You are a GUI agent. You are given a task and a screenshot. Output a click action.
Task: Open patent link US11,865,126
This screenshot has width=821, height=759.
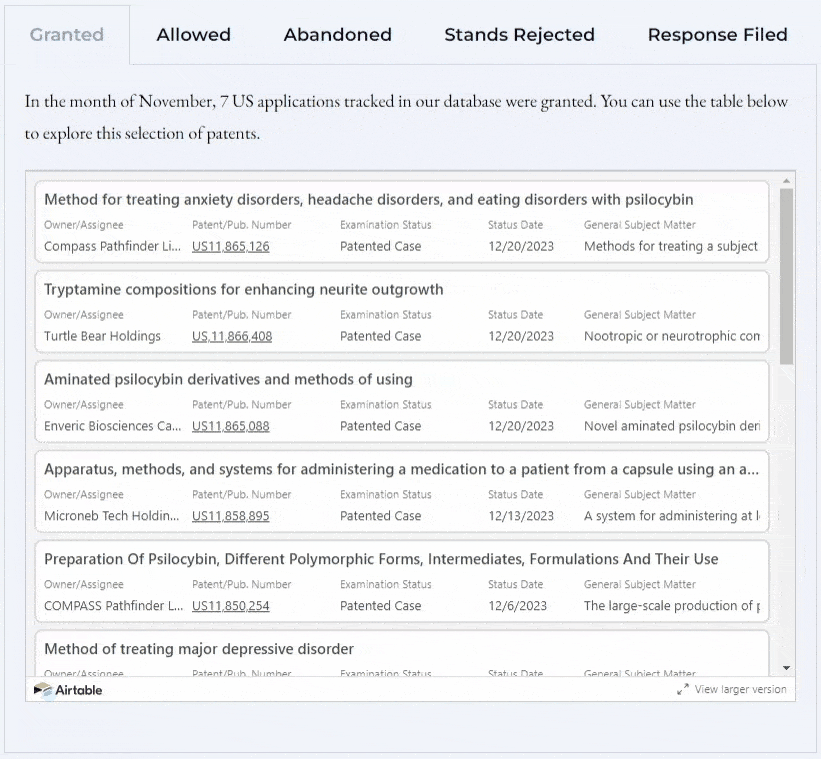[x=230, y=246]
